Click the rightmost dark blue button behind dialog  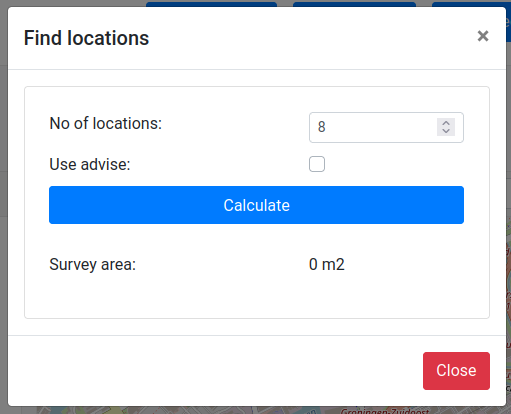471,4
